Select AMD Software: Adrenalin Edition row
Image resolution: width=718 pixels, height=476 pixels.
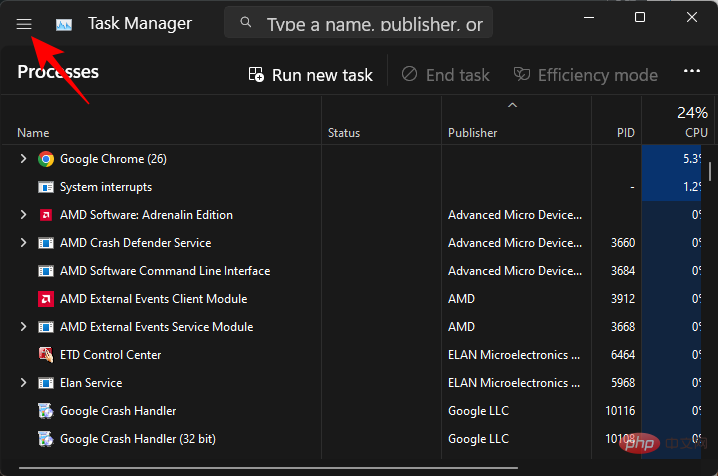pyautogui.click(x=352, y=215)
